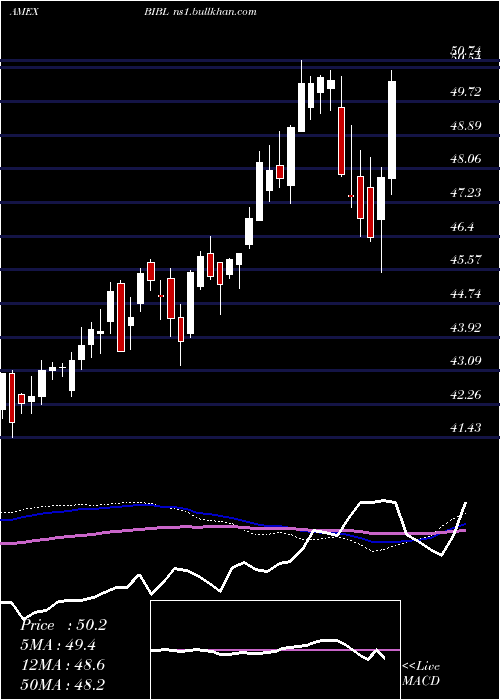Click the BIBL ns1.bullkhan.com title text

(200, 12)
